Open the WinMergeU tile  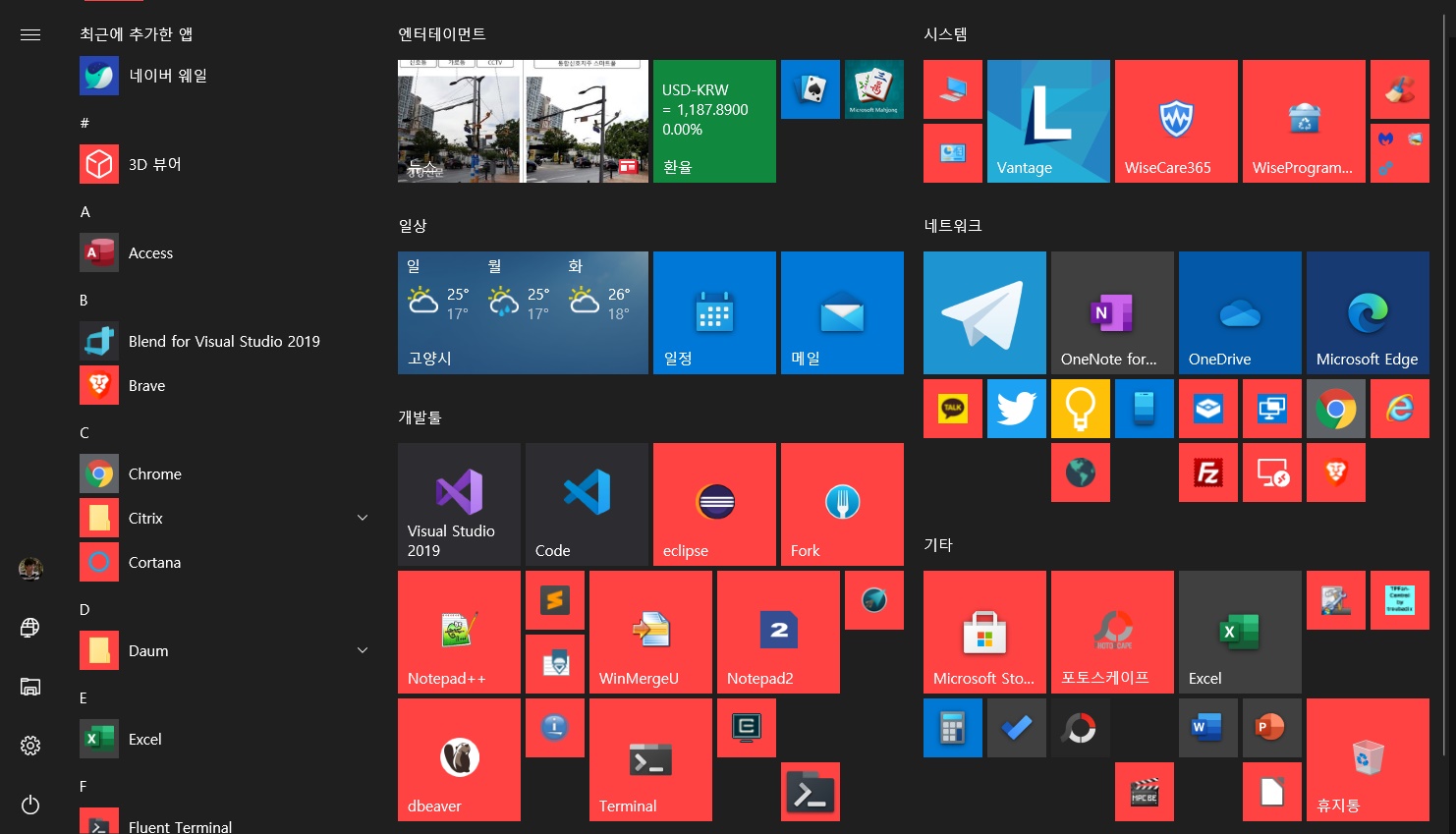pos(650,632)
